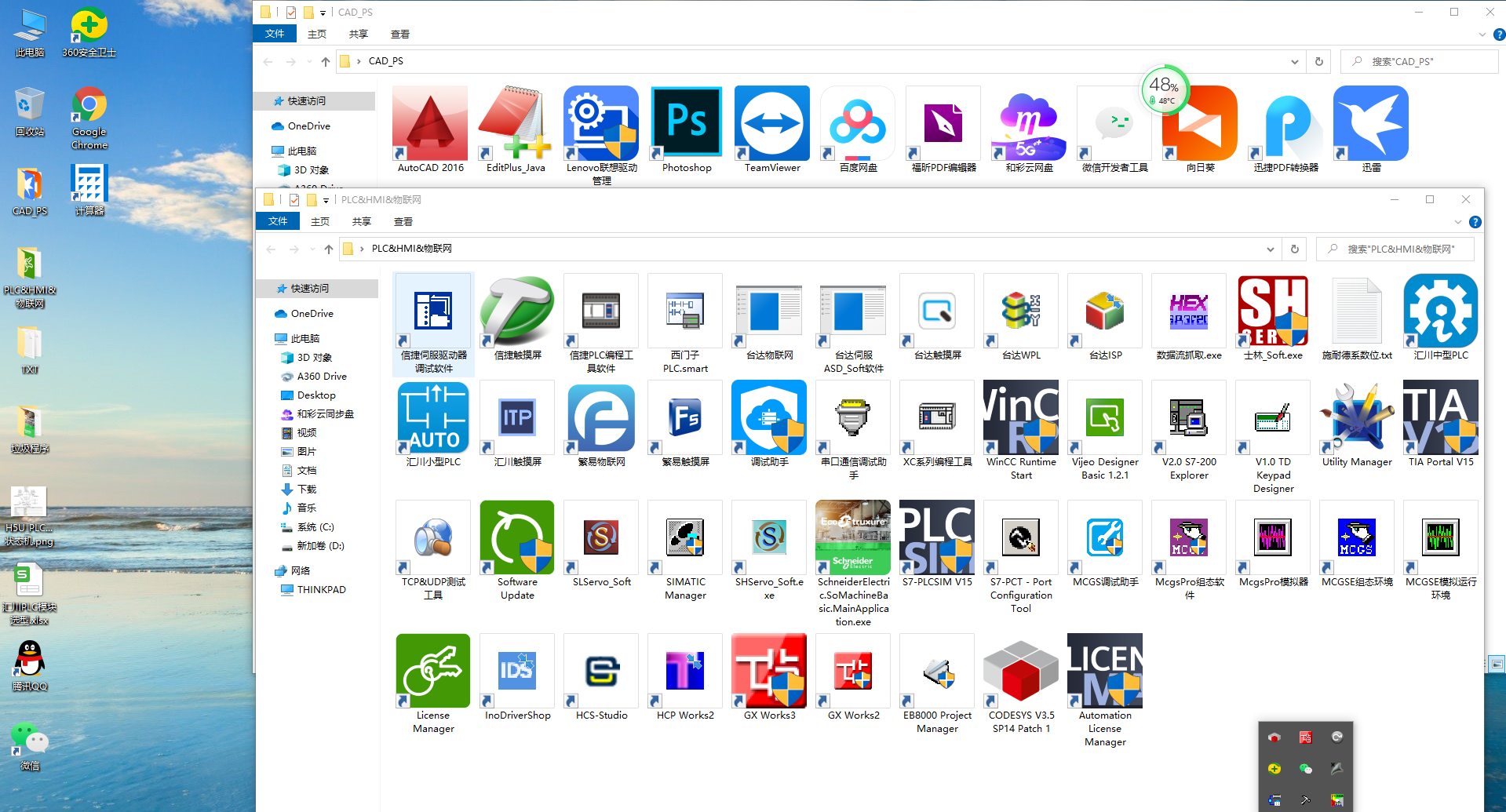Switch to the 查看 tab in PLC&HMI window
1506x812 pixels.
403,222
